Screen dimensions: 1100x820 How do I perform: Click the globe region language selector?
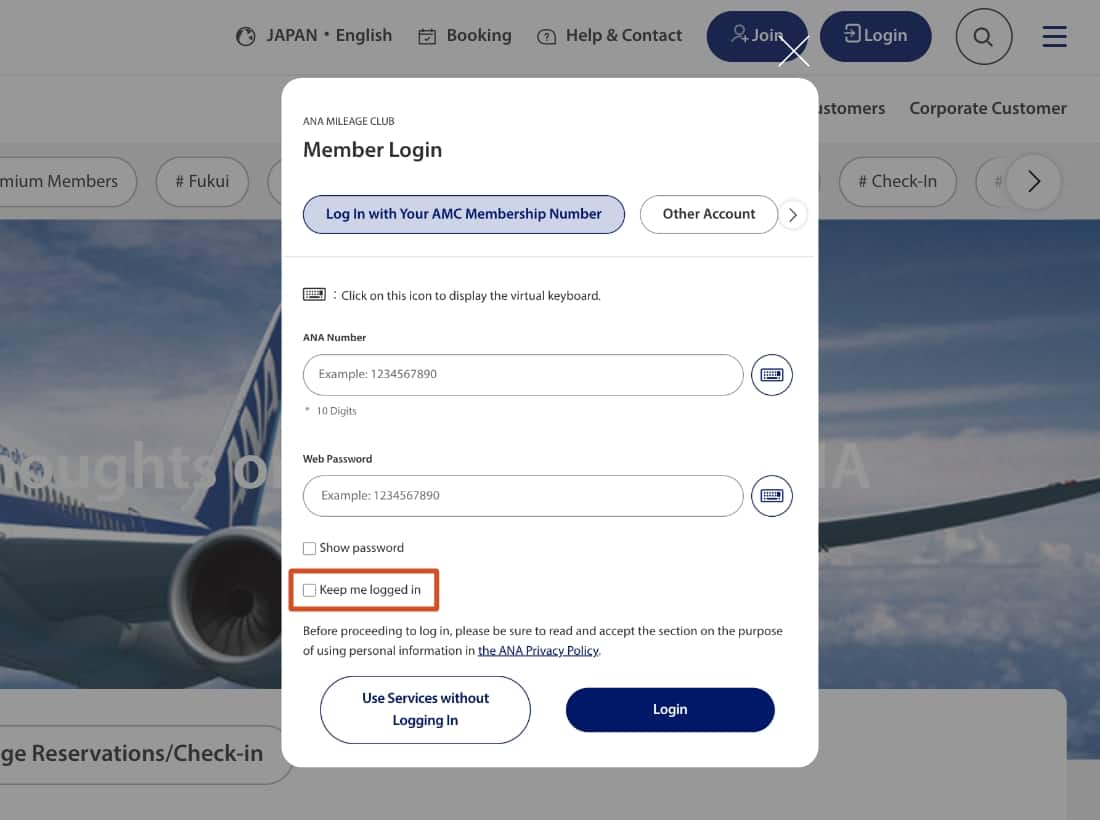(x=314, y=36)
